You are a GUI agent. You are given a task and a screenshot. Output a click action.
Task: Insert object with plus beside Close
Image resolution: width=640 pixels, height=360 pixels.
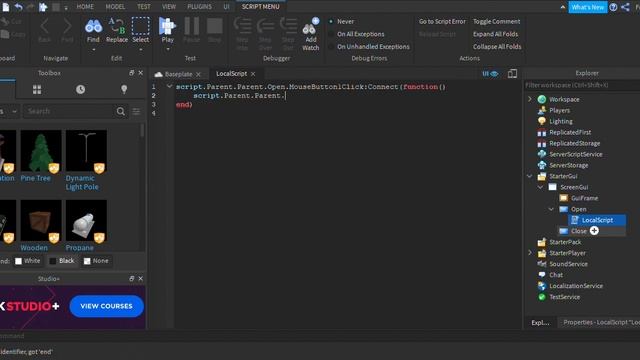594,231
